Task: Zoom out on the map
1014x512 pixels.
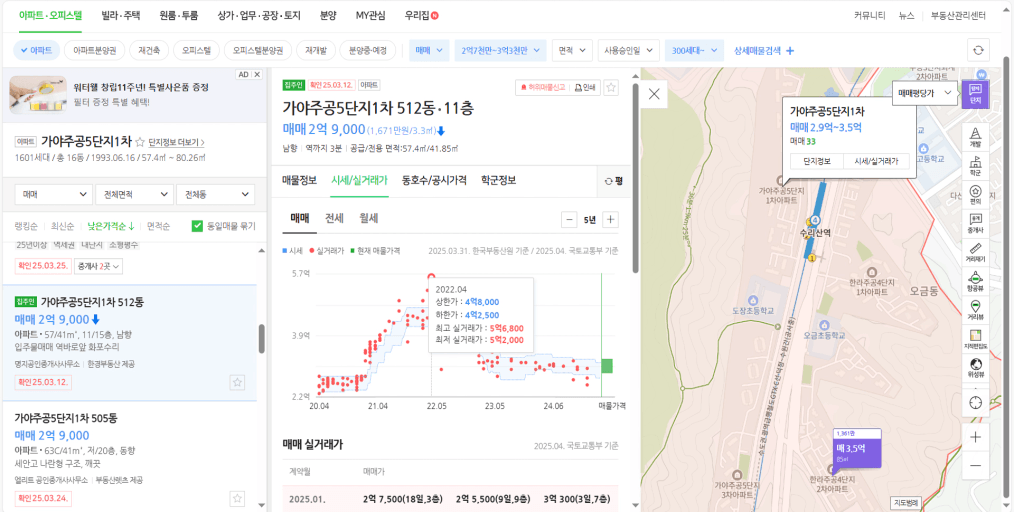Action: pyautogui.click(x=975, y=465)
